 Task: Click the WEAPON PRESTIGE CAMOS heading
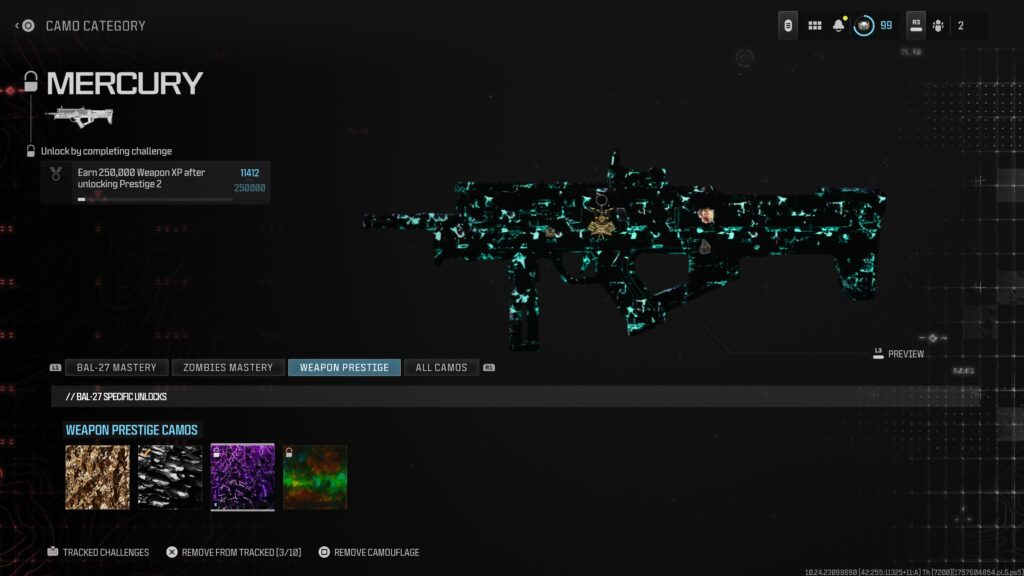pos(131,430)
